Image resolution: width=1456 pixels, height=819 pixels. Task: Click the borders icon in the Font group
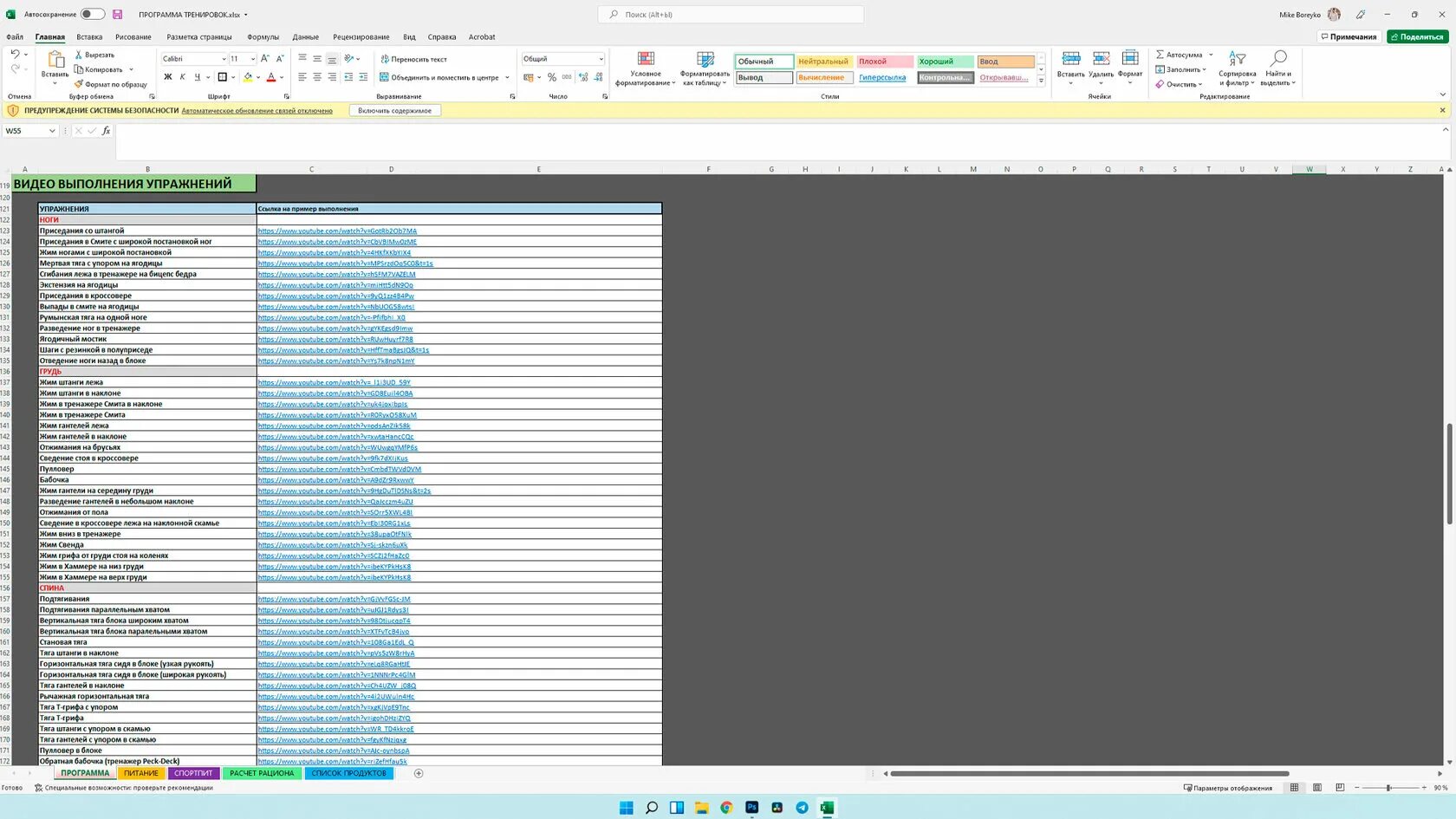point(222,77)
